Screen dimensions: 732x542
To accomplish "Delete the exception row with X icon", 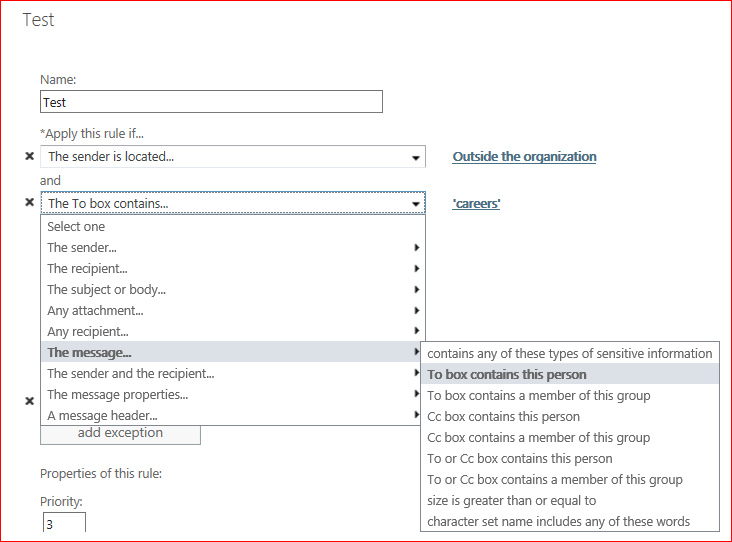I will (x=29, y=401).
